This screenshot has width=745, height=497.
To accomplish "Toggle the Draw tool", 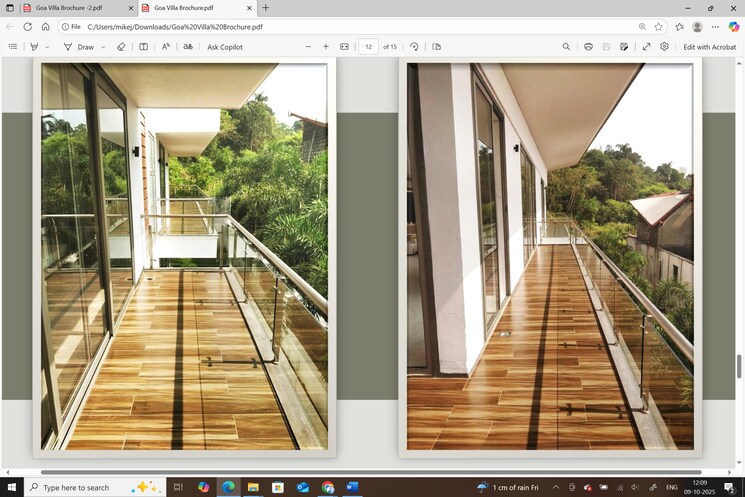I will pyautogui.click(x=79, y=47).
